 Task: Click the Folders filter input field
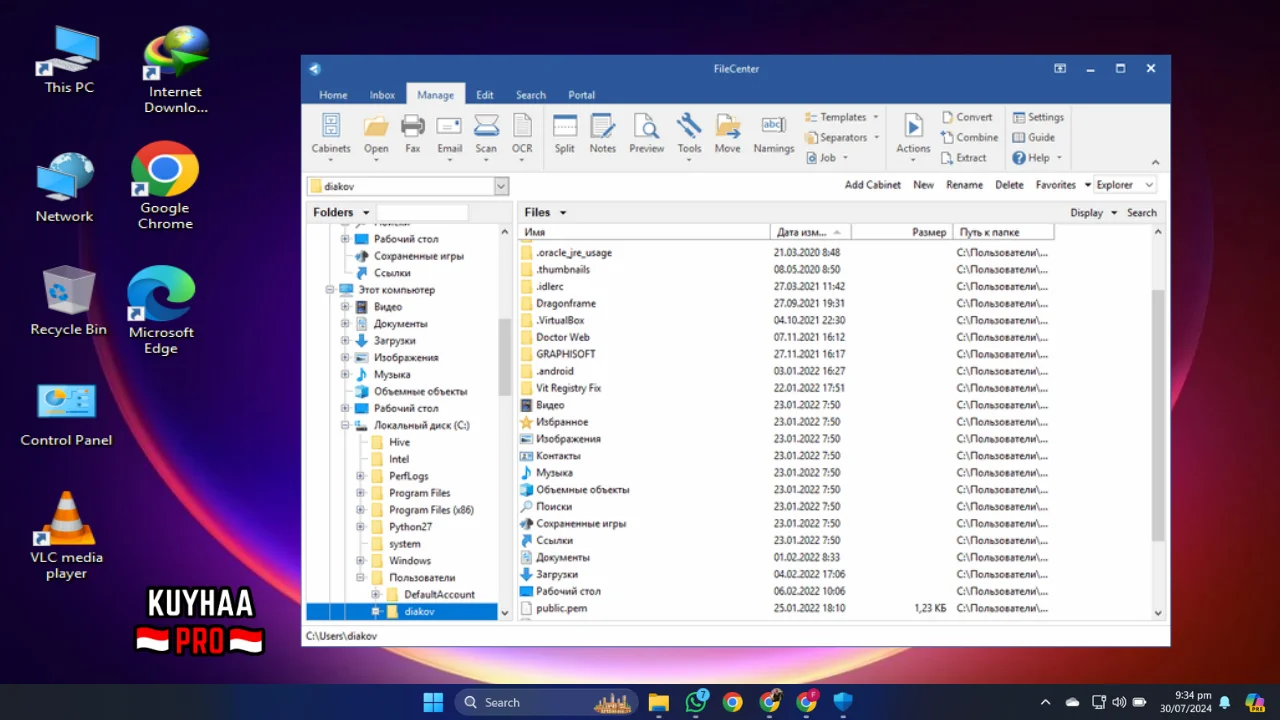tap(422, 212)
